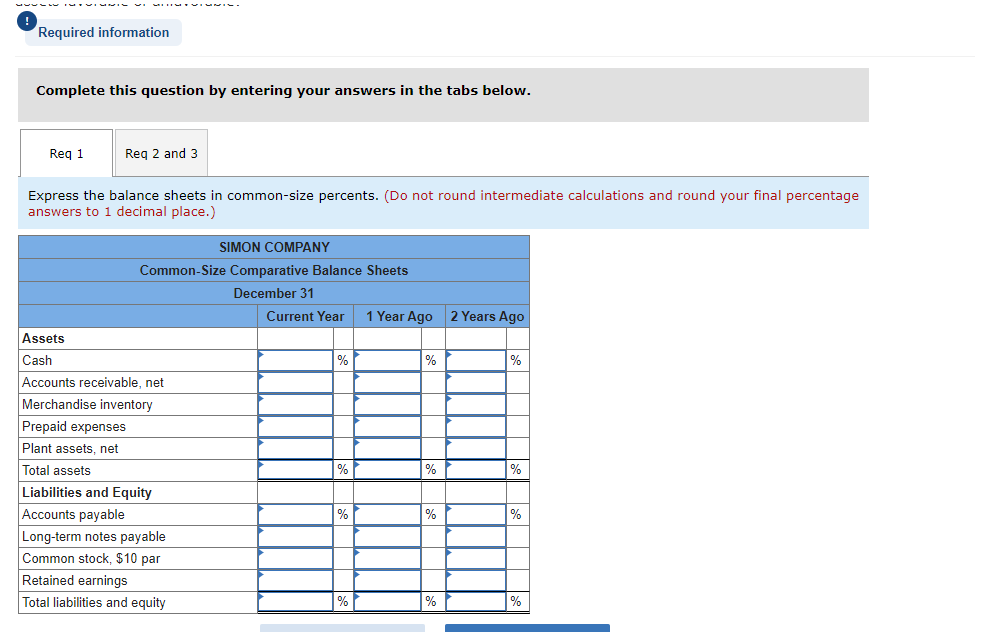This screenshot has width=982, height=635.
Task: Select Cash Current Year input field
Action: (296, 361)
